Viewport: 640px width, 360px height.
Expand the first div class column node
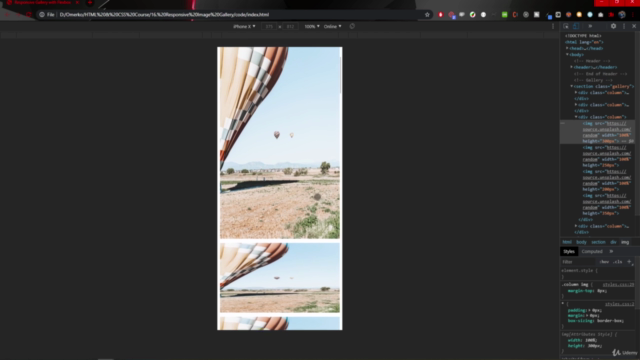point(576,93)
